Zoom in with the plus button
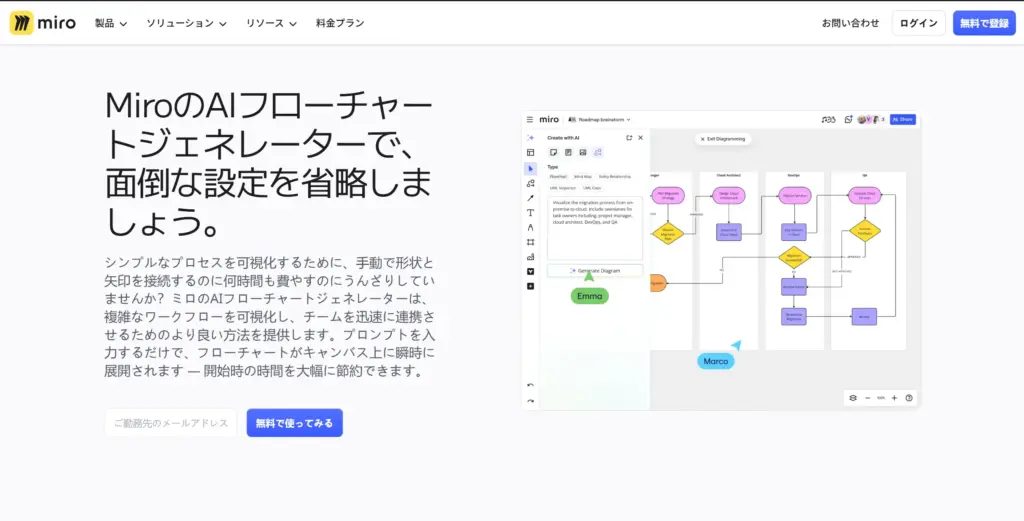1024x521 pixels. click(x=895, y=398)
